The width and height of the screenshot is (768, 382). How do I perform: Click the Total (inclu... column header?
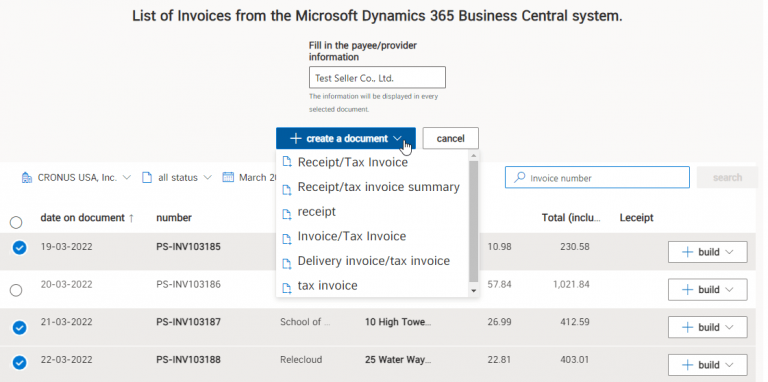pos(571,218)
